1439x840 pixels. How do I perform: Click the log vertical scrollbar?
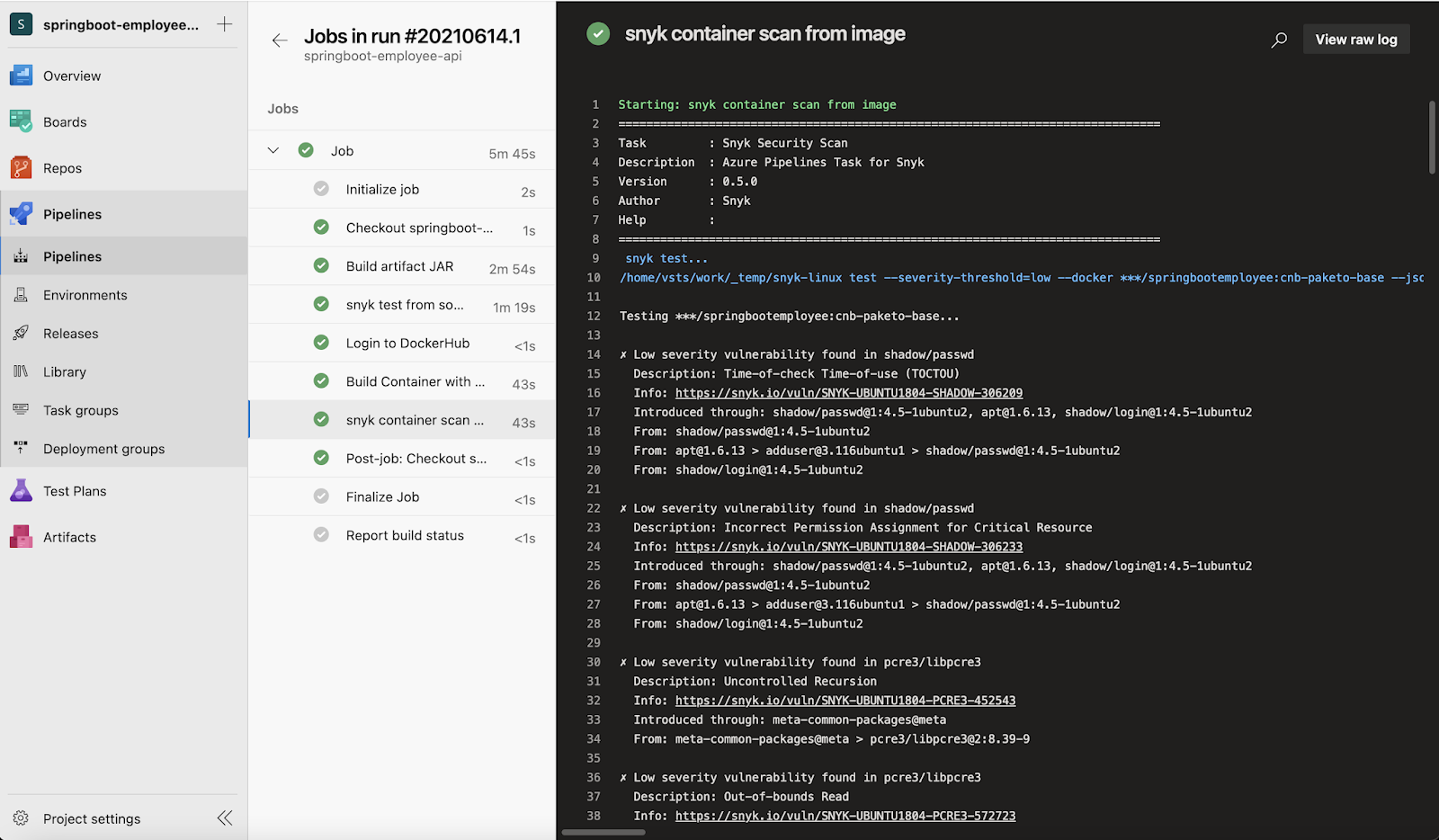tap(1432, 137)
